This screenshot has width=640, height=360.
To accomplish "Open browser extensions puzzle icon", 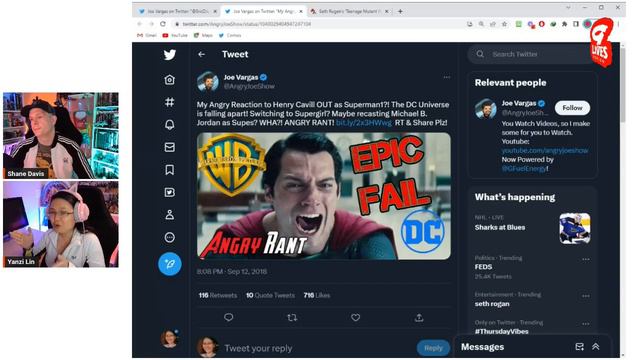I will click(564, 24).
